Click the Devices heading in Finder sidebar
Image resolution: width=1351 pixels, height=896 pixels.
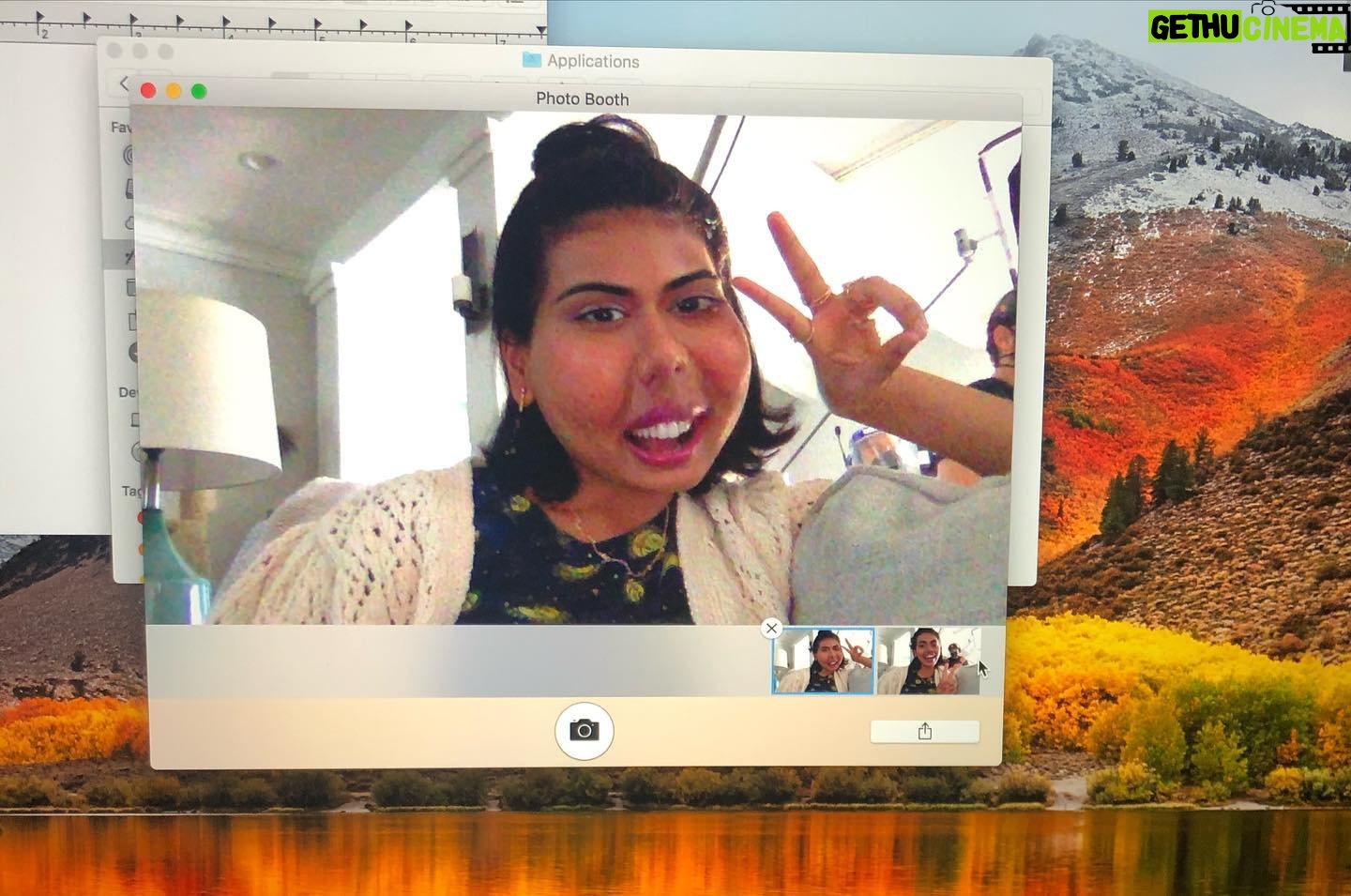(129, 392)
